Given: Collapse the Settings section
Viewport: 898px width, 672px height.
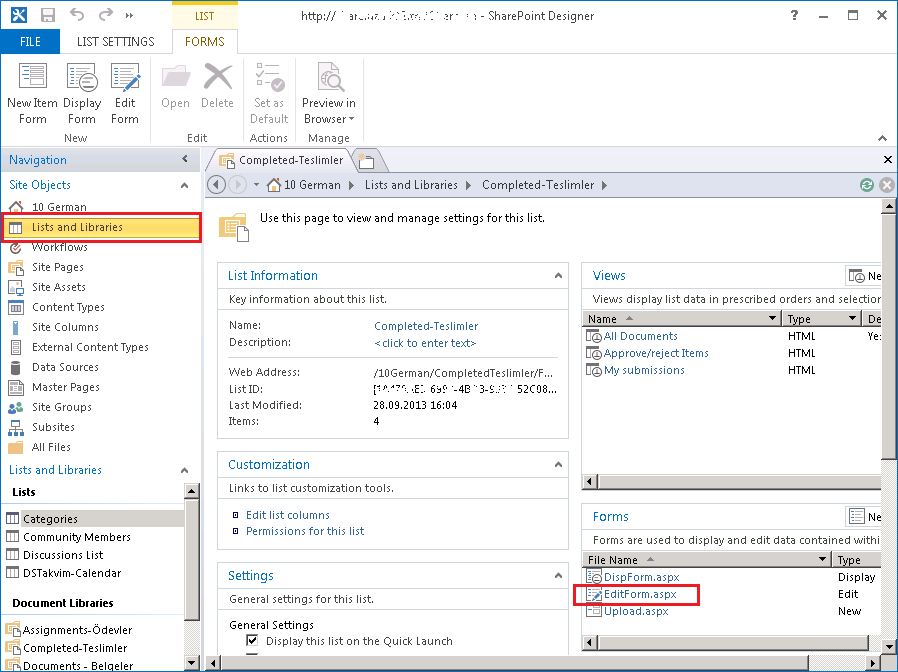Looking at the screenshot, I should (558, 576).
